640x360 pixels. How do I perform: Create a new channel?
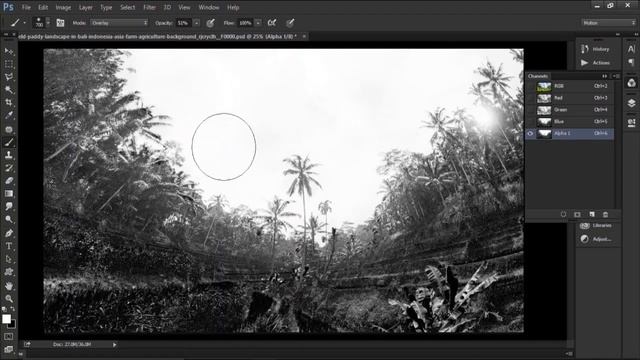(592, 214)
